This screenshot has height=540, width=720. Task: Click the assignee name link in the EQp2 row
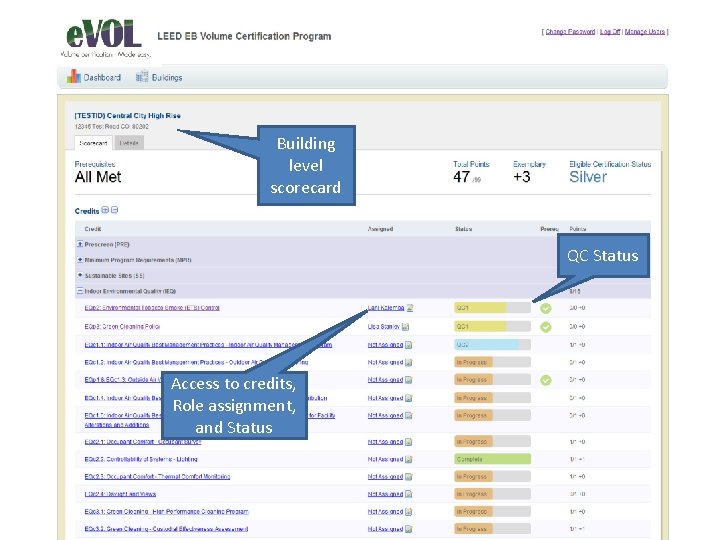click(386, 308)
